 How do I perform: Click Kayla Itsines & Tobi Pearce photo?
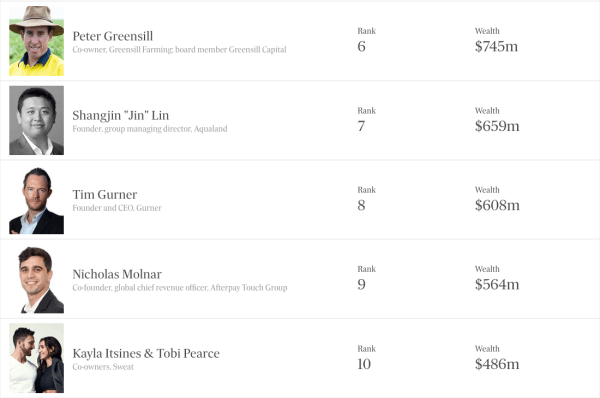click(36, 358)
